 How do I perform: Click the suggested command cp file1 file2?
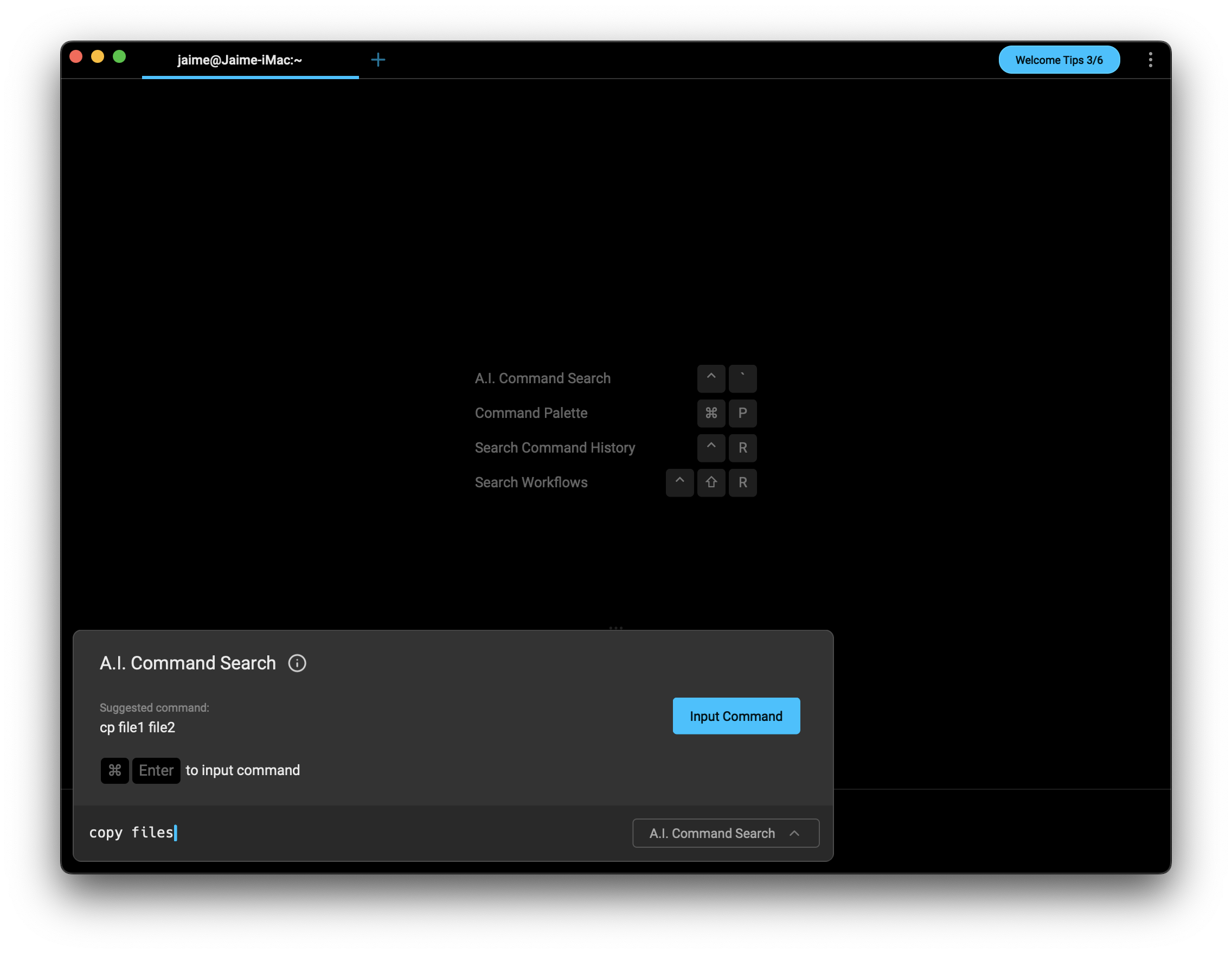click(138, 727)
